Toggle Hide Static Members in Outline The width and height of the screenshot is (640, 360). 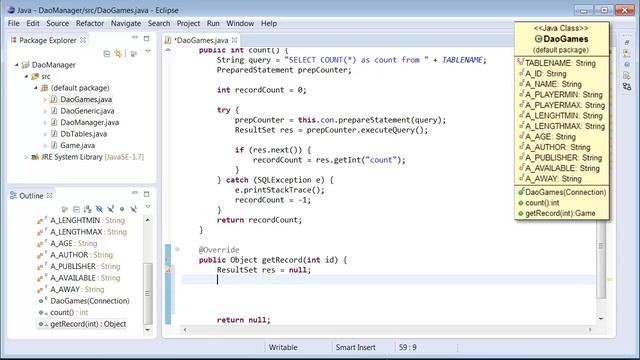pyautogui.click(x=111, y=209)
